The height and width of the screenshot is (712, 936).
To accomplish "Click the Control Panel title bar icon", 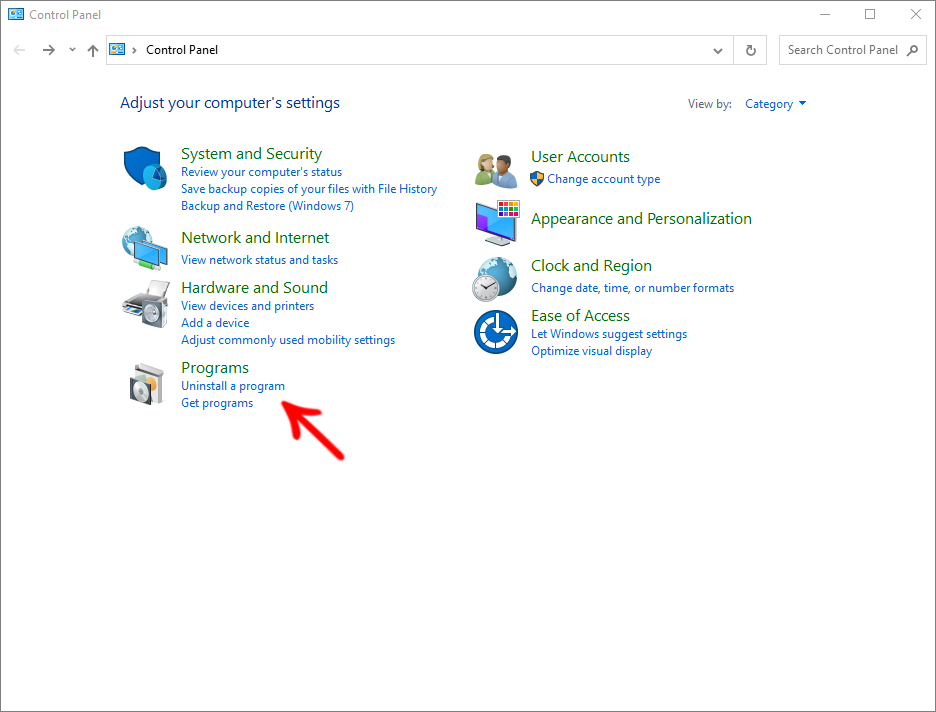I will click(16, 14).
